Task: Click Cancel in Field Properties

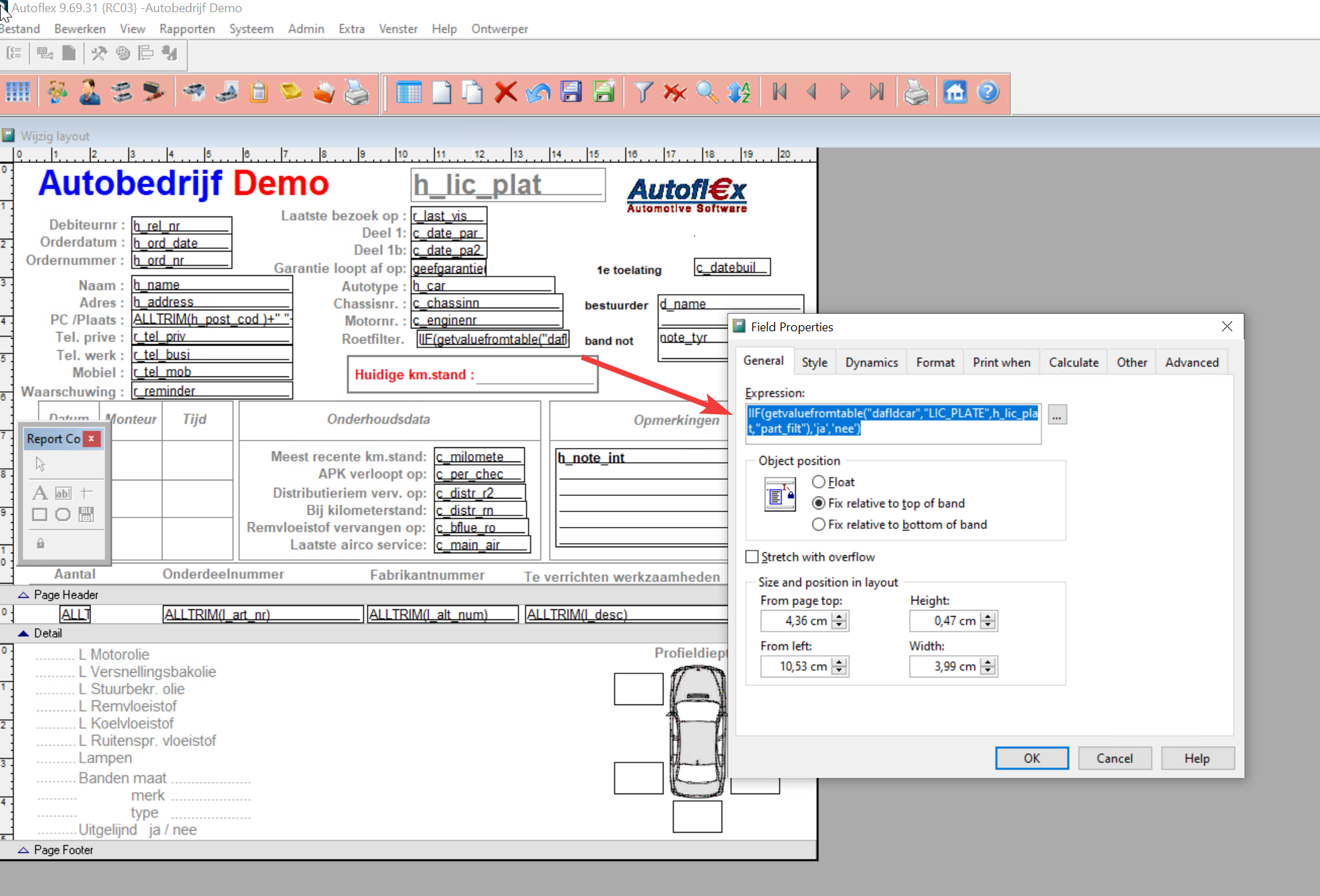Action: coord(1115,758)
